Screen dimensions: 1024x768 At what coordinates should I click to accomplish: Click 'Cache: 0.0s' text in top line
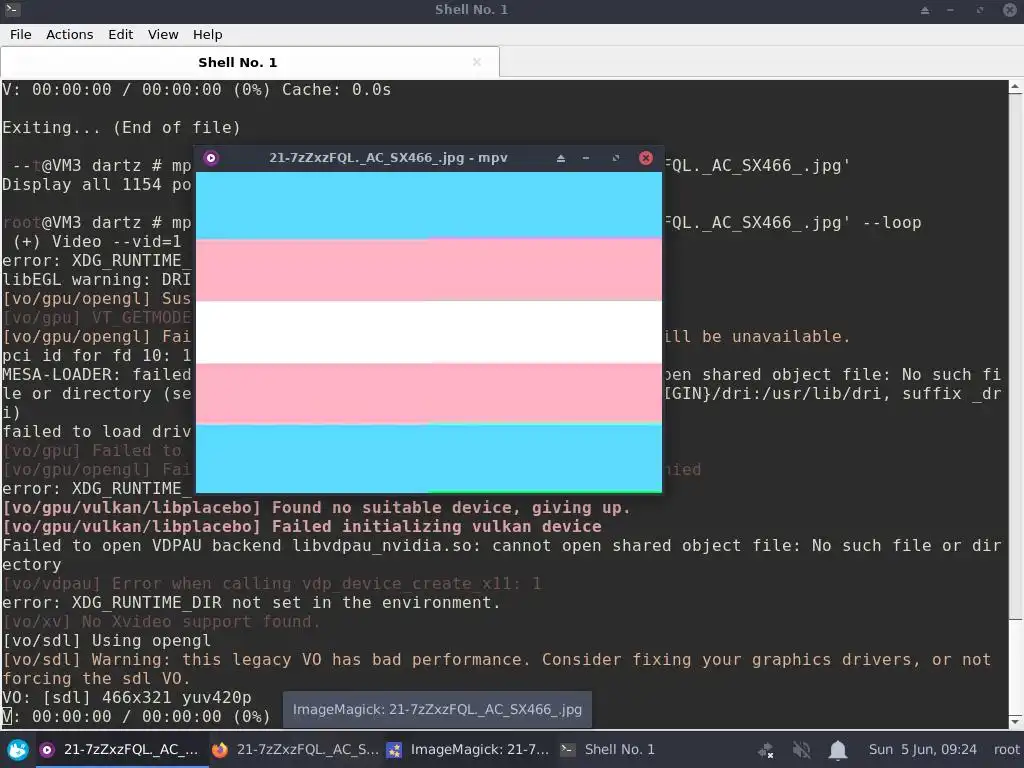point(336,89)
